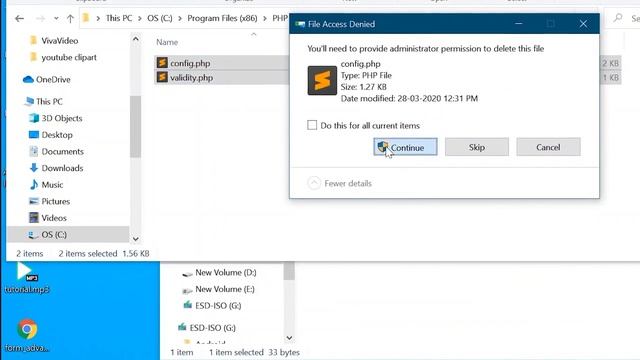Click sidebar scrollbar up arrow

[136, 39]
